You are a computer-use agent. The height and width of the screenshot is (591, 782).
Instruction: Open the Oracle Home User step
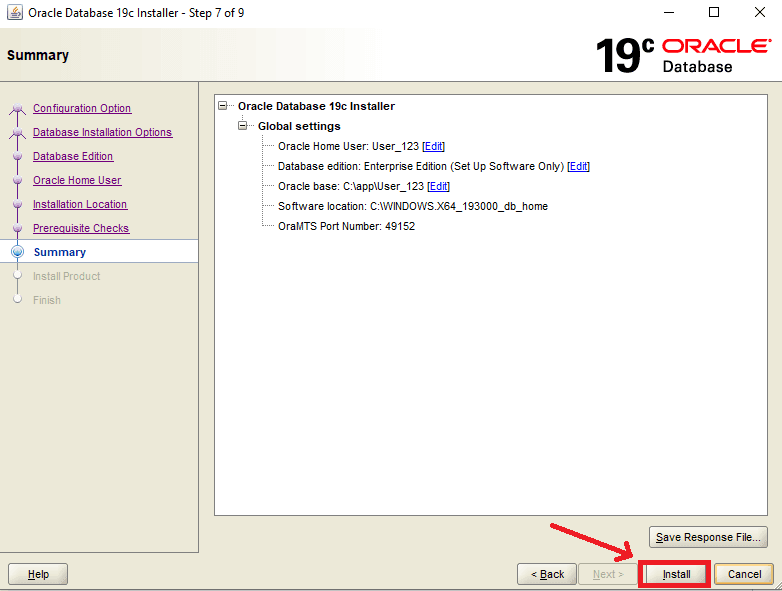point(77,180)
